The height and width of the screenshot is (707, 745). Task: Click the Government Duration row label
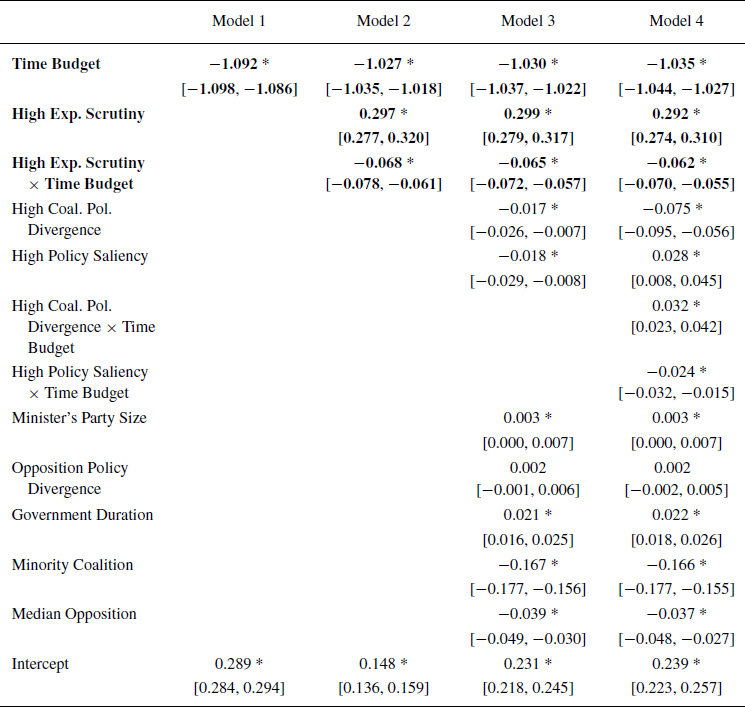tap(82, 515)
